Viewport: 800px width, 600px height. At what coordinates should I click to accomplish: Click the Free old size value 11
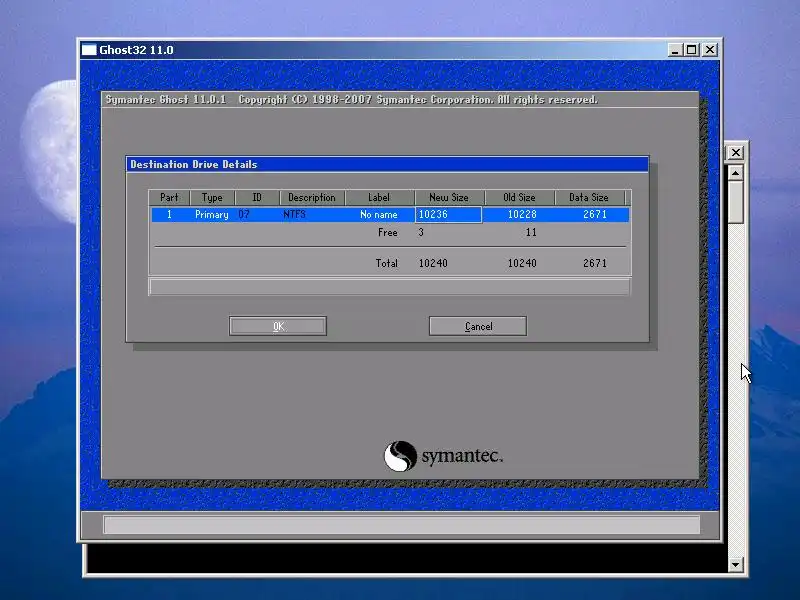(531, 232)
